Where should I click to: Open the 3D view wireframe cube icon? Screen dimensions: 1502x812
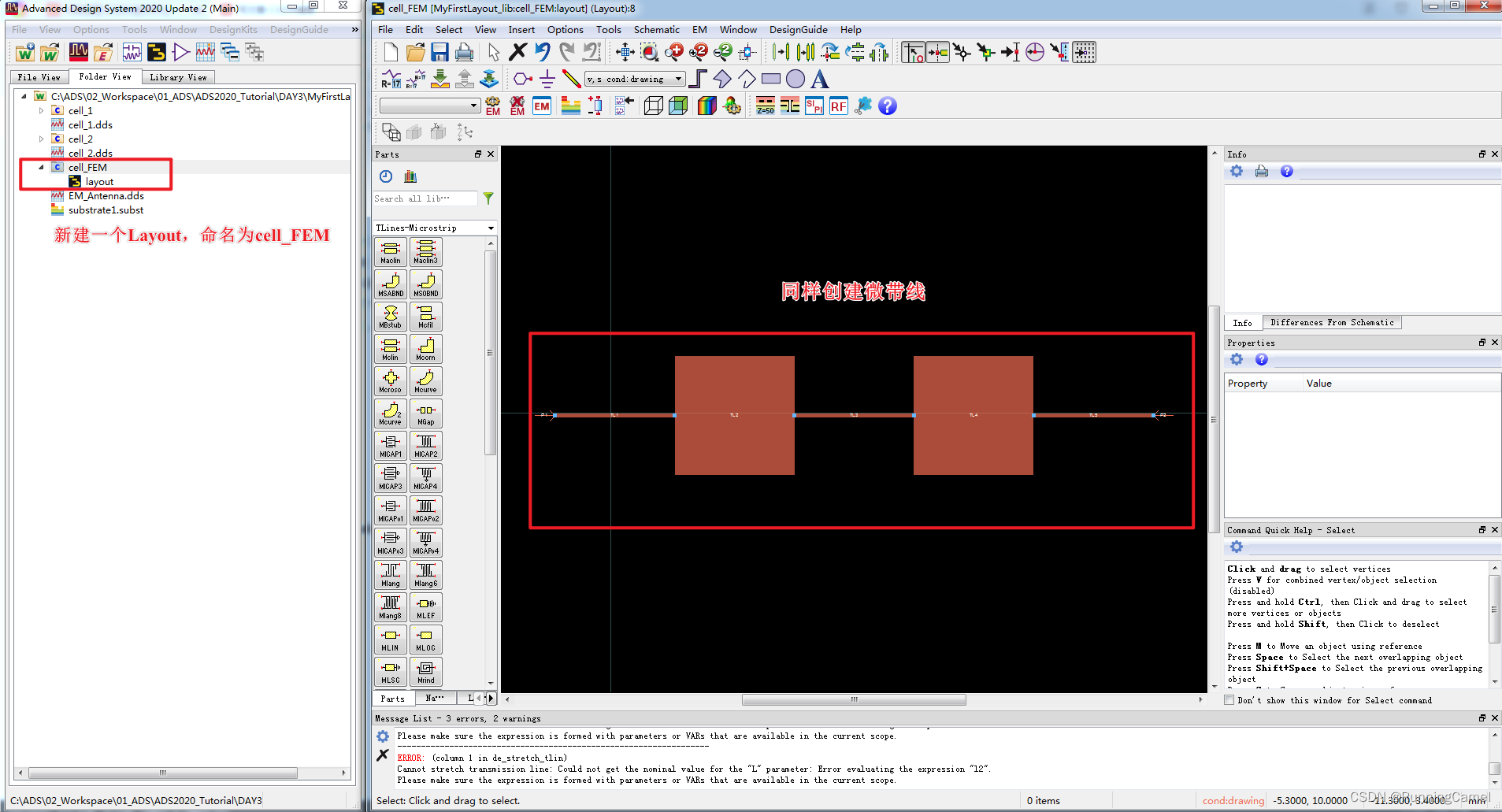coord(653,106)
